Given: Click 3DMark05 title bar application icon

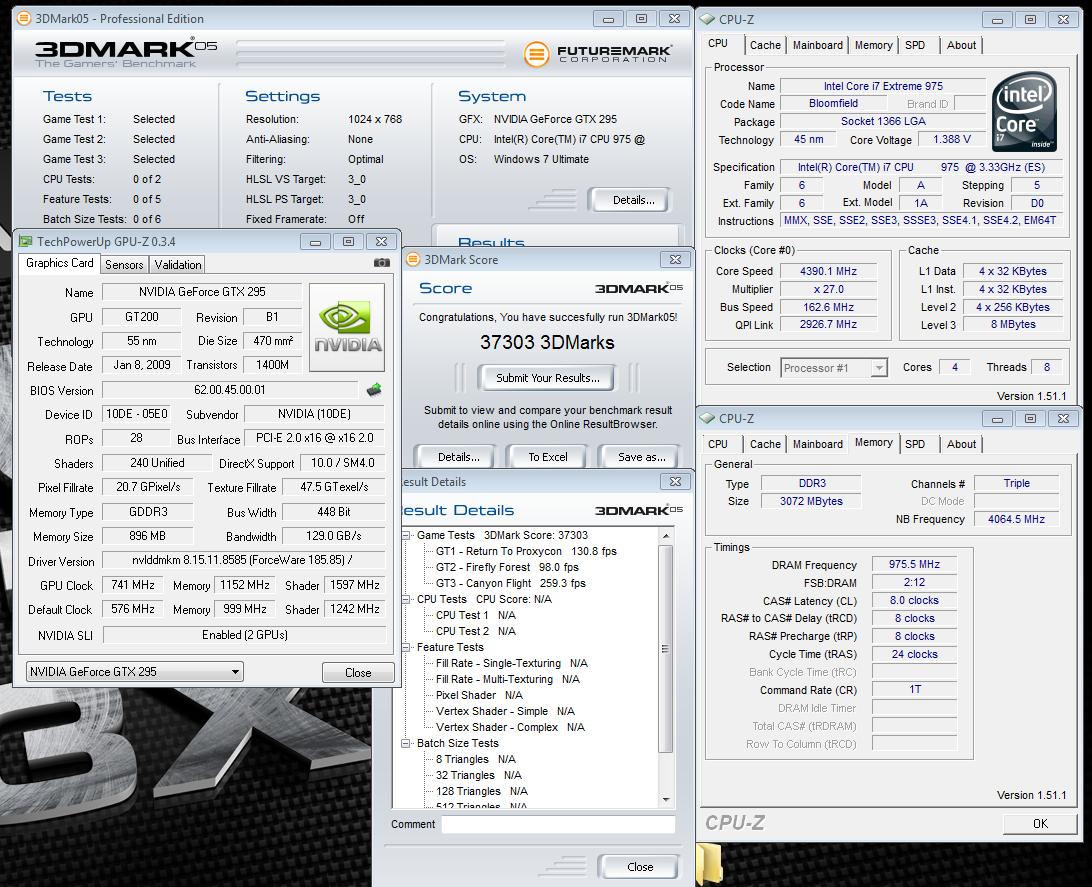Looking at the screenshot, I should [24, 18].
